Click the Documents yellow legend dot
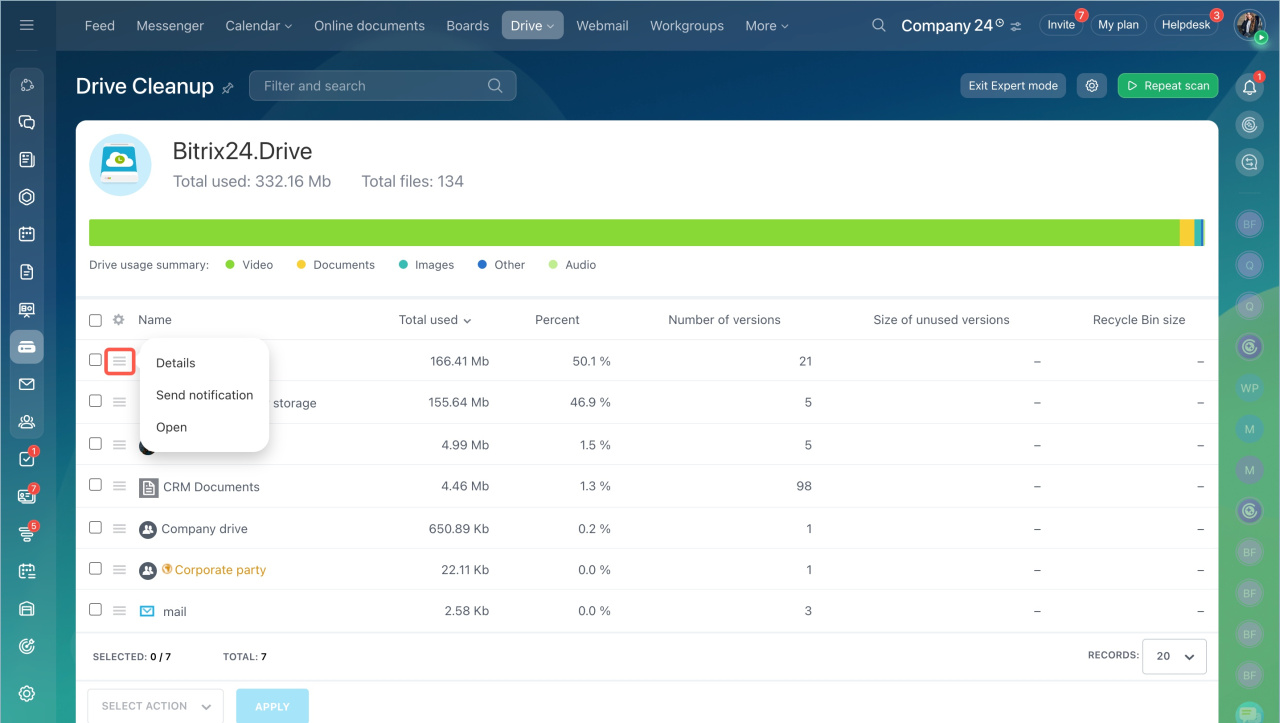The height and width of the screenshot is (723, 1280). (x=300, y=265)
